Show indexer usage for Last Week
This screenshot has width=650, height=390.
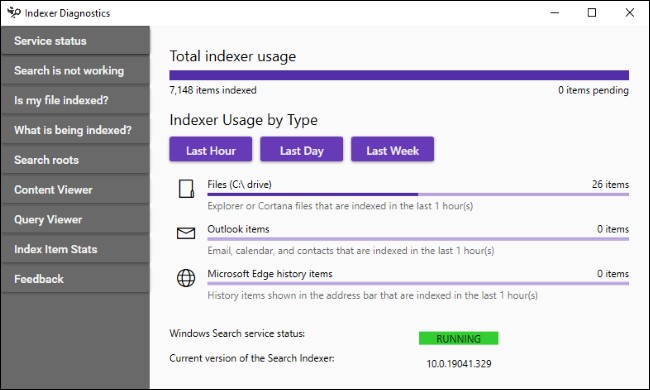click(x=393, y=149)
